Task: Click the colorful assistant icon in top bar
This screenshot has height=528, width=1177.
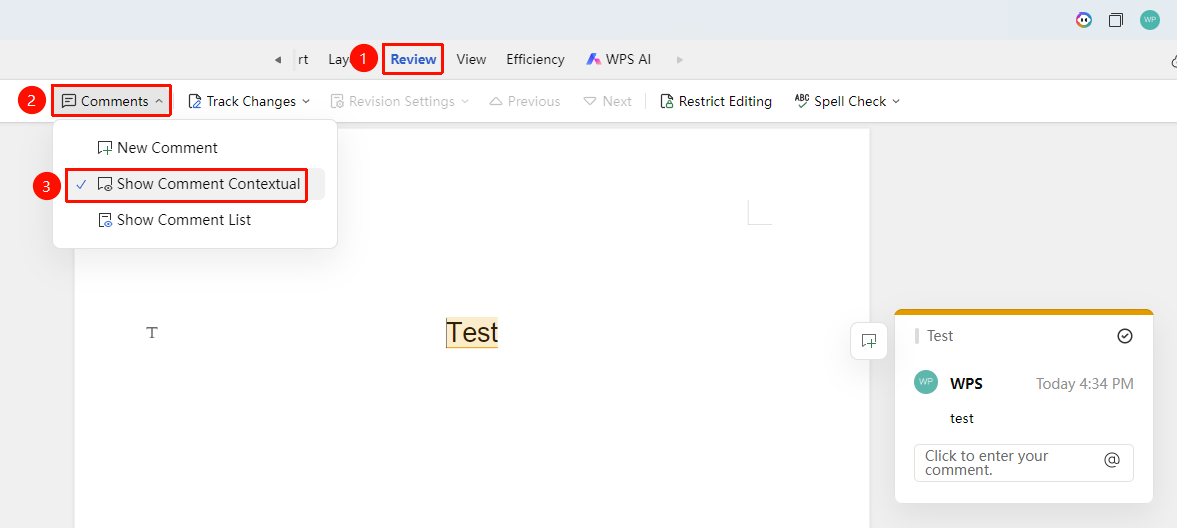Action: coord(1083,20)
